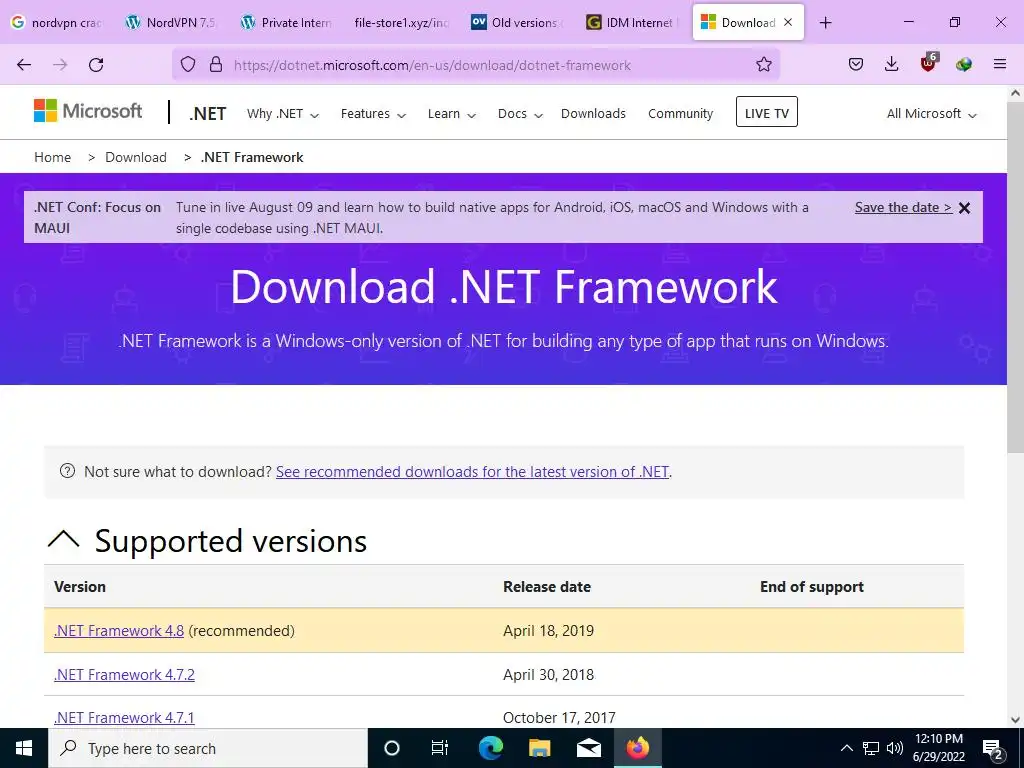Screen dimensions: 1024x768
Task: Launch Microsoft Edge from the taskbar
Action: coord(490,748)
